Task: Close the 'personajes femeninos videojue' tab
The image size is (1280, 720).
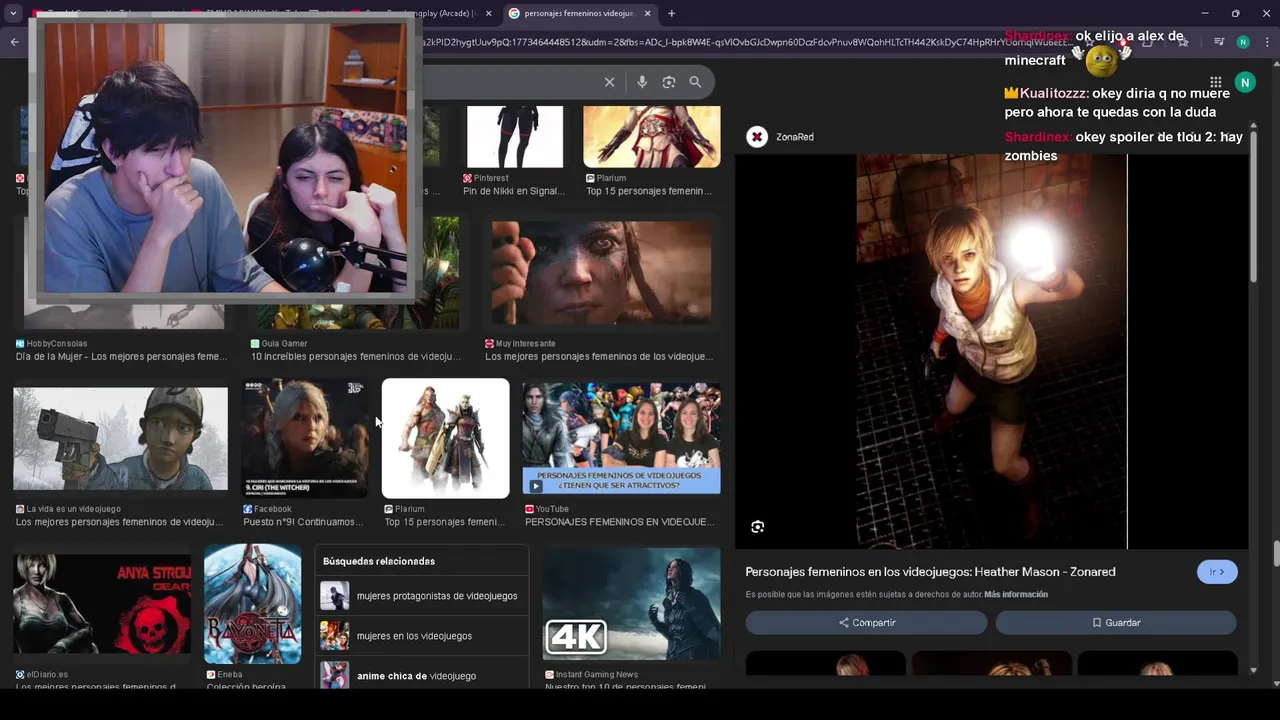Action: pyautogui.click(x=648, y=13)
